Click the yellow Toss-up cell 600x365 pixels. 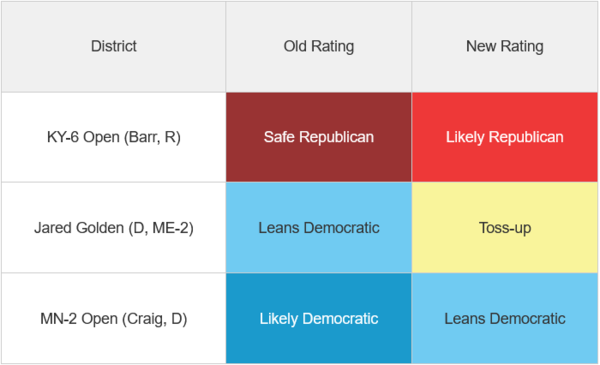pyautogui.click(x=505, y=228)
